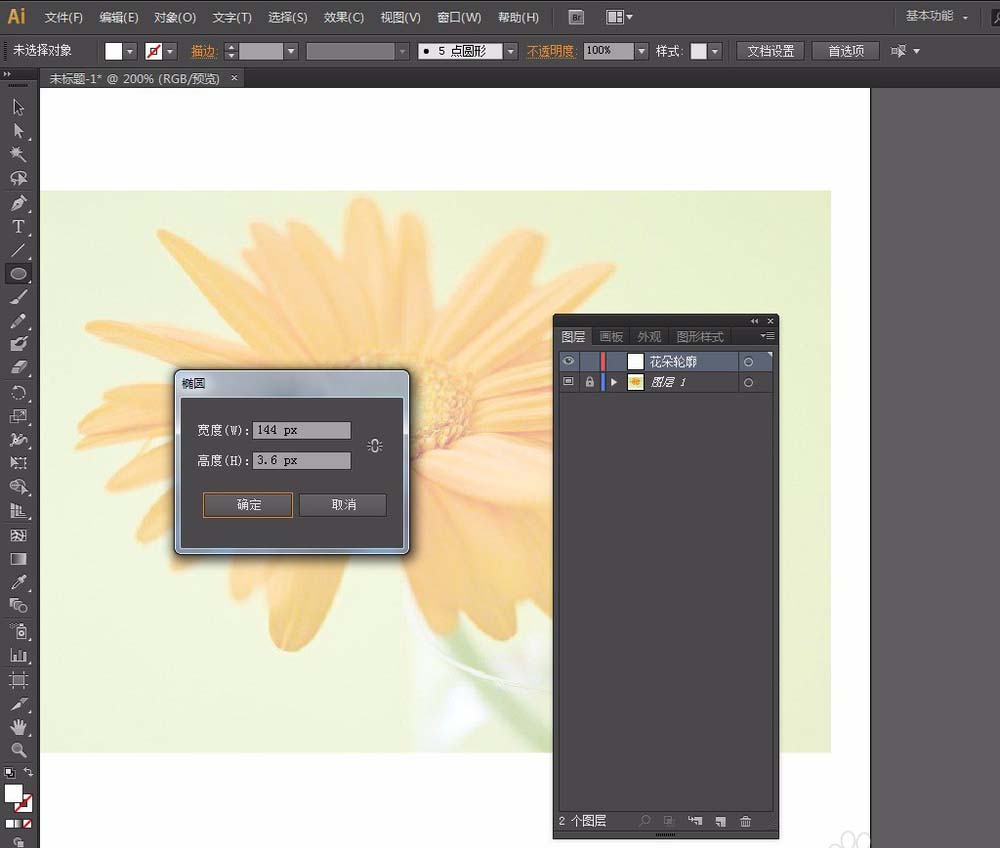
Task: Unlock 图层 1 using the lock icon
Action: [589, 382]
